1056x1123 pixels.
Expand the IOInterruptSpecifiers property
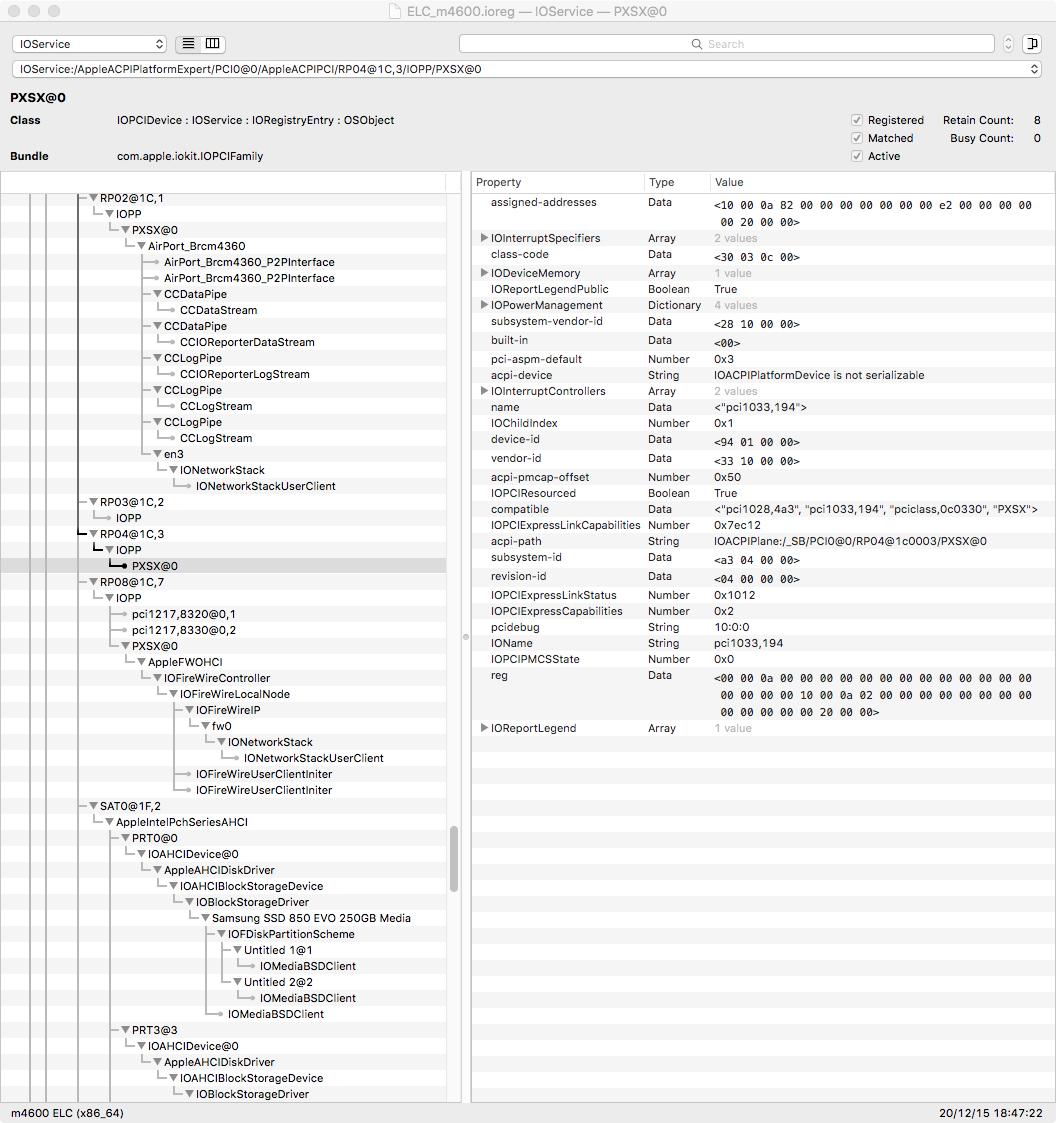coord(484,238)
